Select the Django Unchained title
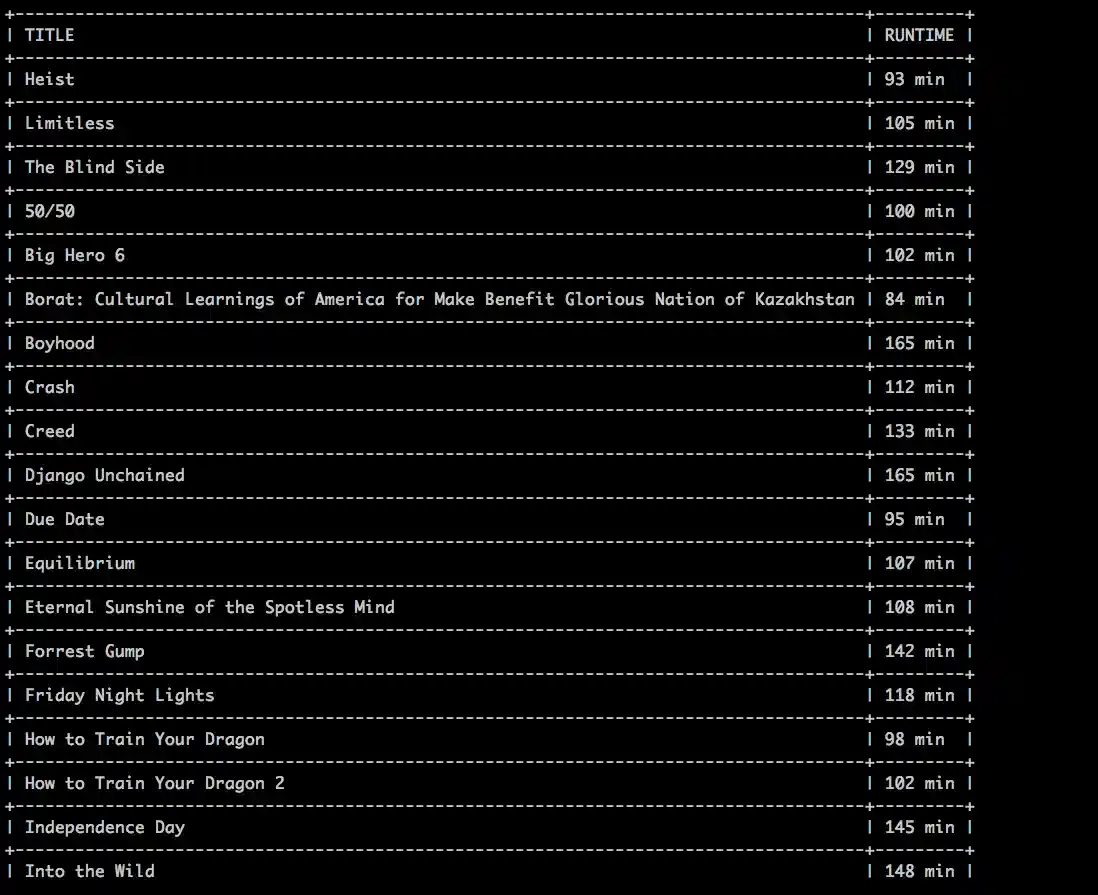The image size is (1098, 895). tap(104, 476)
